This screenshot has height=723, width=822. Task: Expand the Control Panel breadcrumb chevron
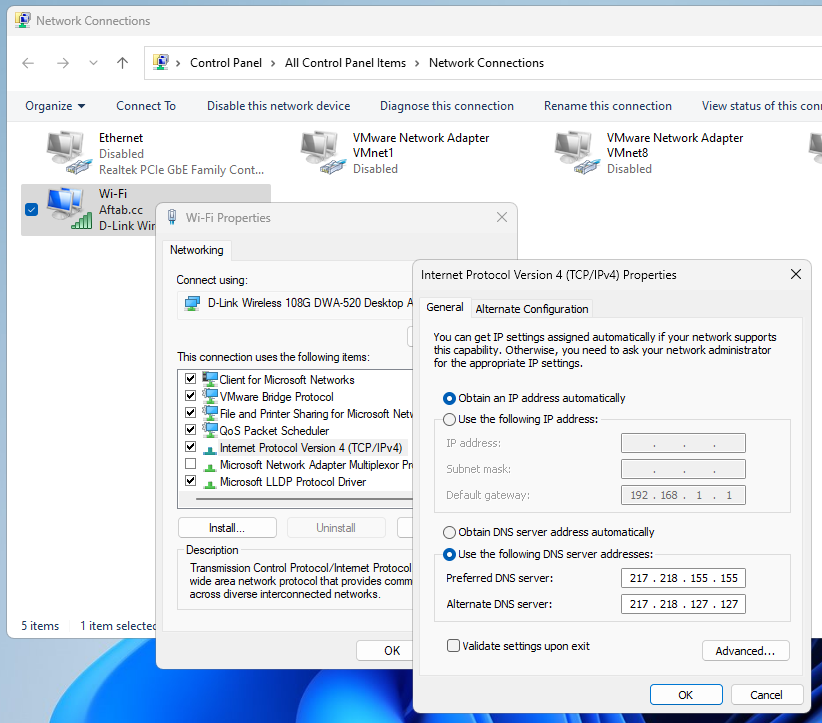tap(179, 63)
